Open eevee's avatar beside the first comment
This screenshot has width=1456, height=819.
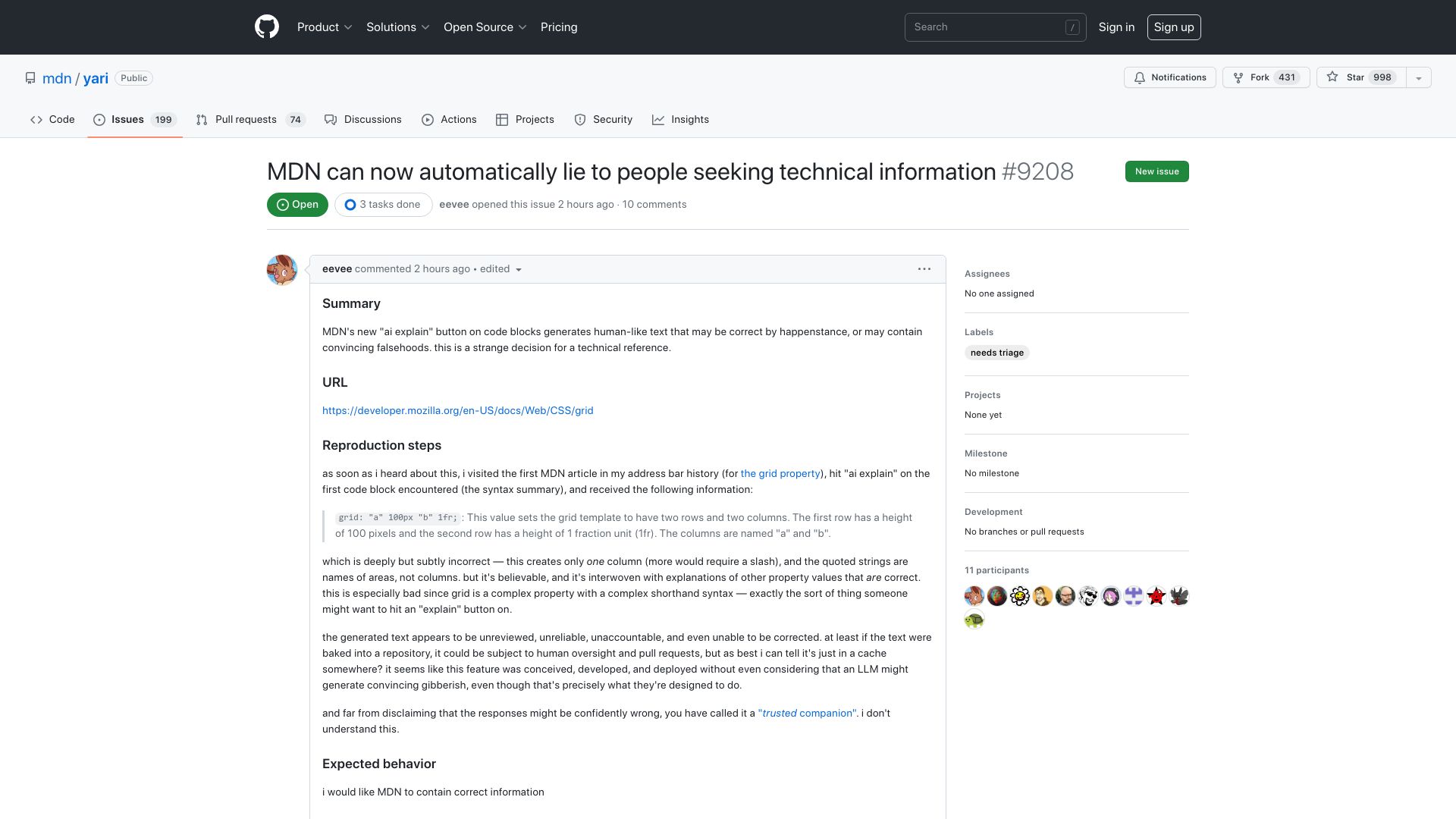click(282, 270)
